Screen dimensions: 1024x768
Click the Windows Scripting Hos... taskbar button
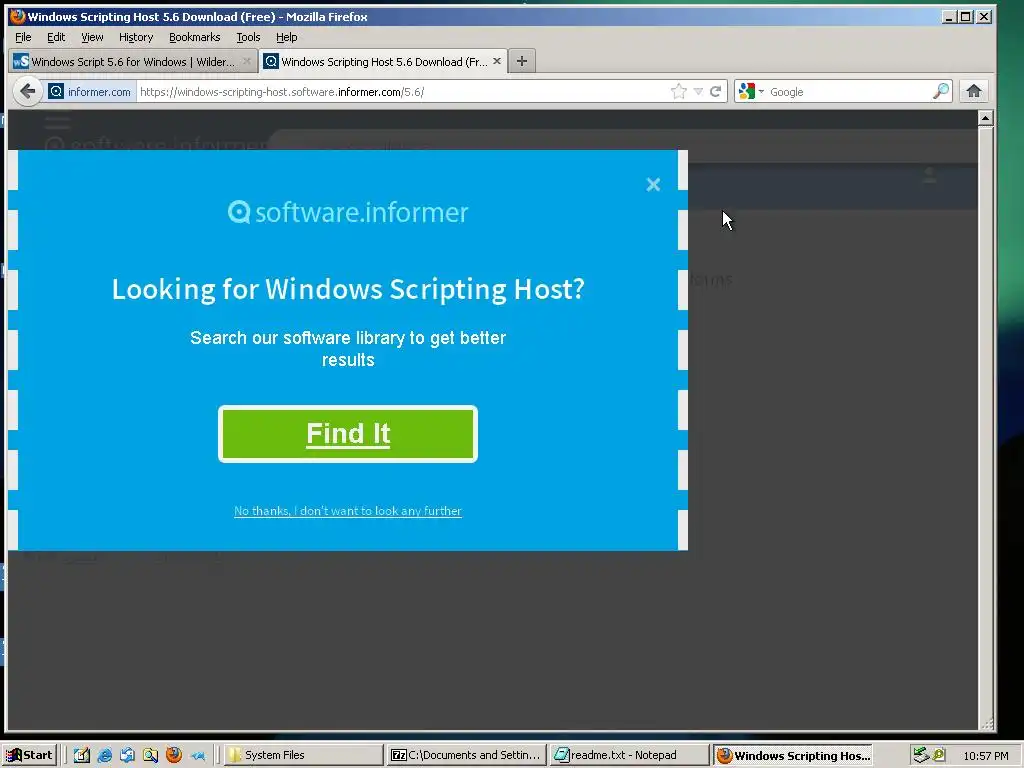pos(792,755)
